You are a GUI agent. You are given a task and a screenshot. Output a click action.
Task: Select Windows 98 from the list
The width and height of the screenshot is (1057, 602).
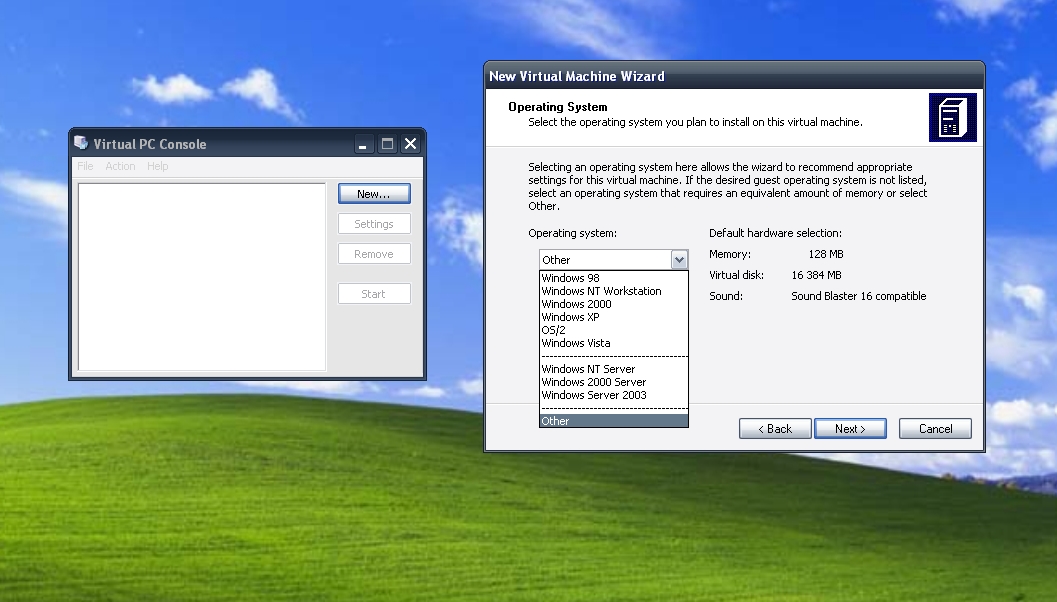coord(613,278)
